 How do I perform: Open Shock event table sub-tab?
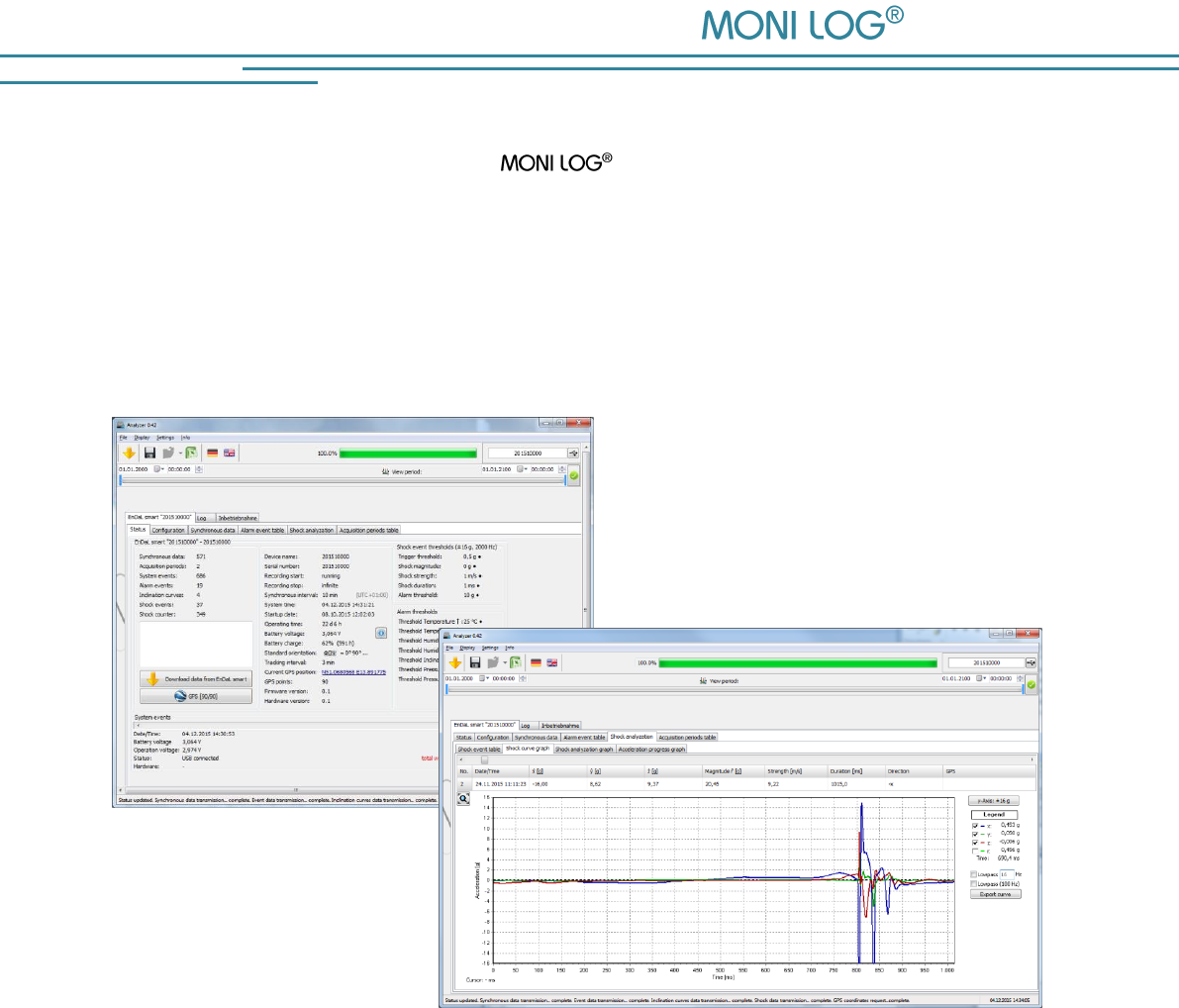pyautogui.click(x=479, y=750)
